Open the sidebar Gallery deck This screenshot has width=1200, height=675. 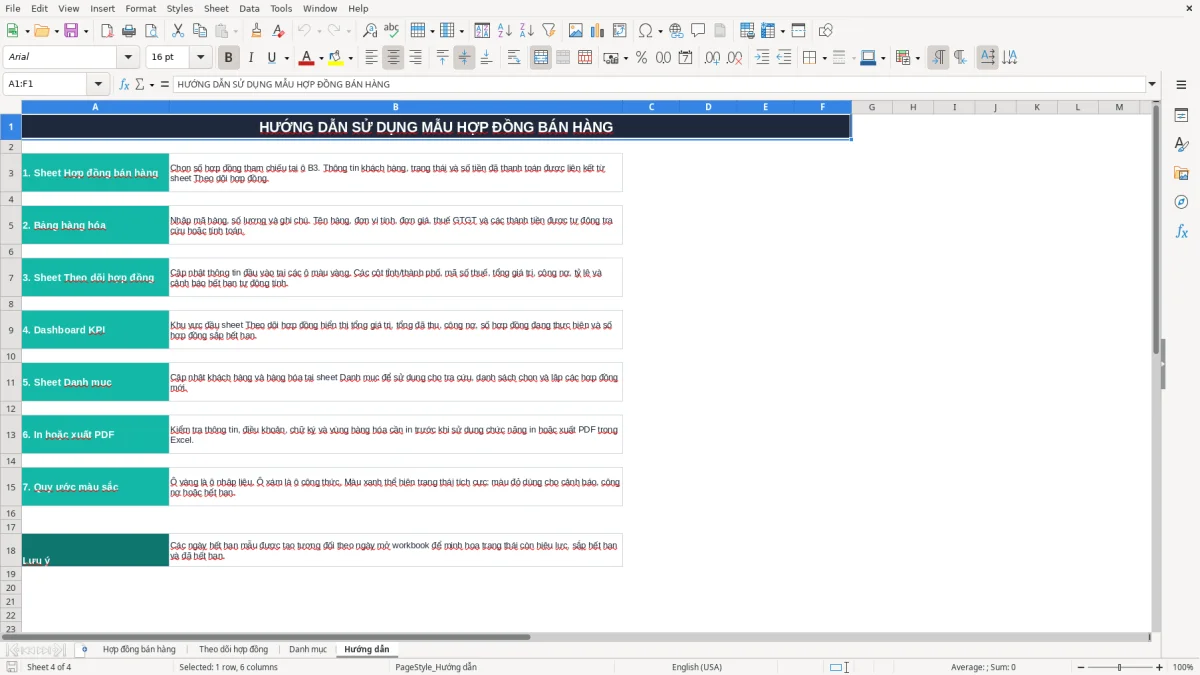click(x=1181, y=173)
